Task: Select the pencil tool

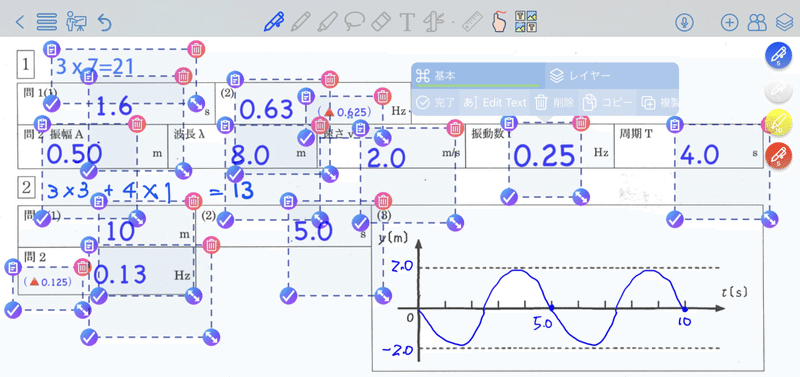Action: click(x=301, y=22)
